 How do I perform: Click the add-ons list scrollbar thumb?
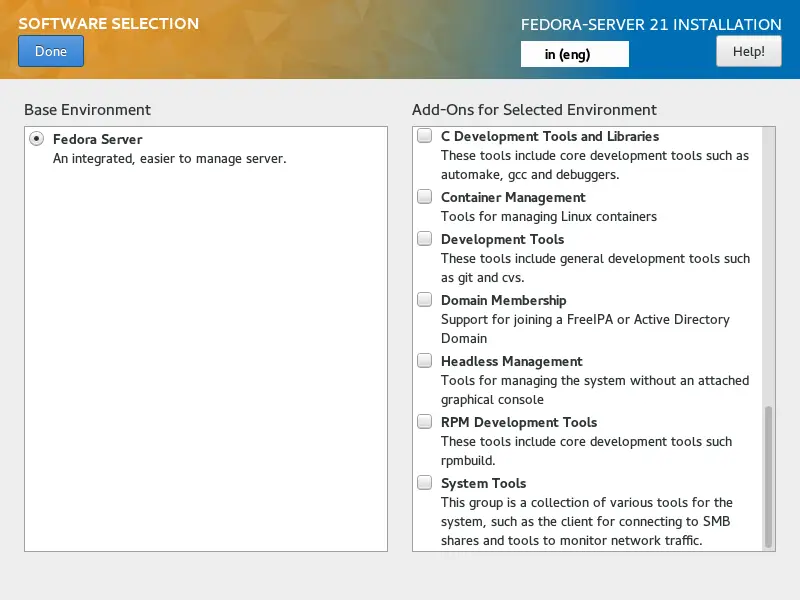pos(768,475)
